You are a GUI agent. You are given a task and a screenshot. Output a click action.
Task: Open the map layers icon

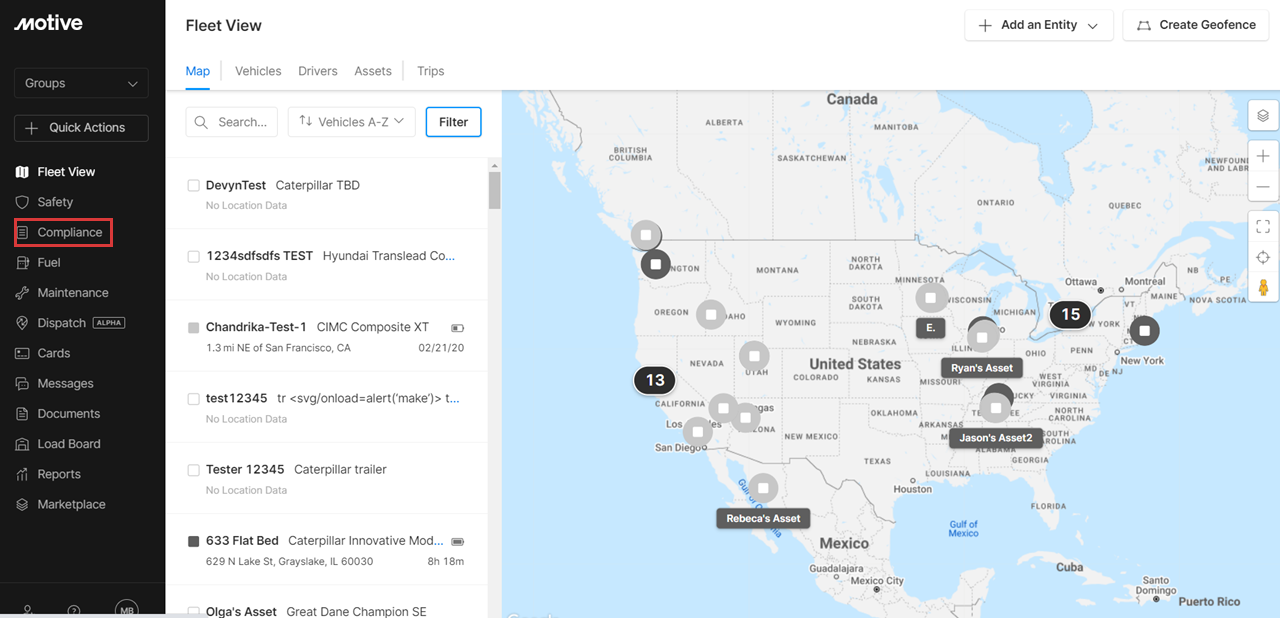[x=1263, y=115]
